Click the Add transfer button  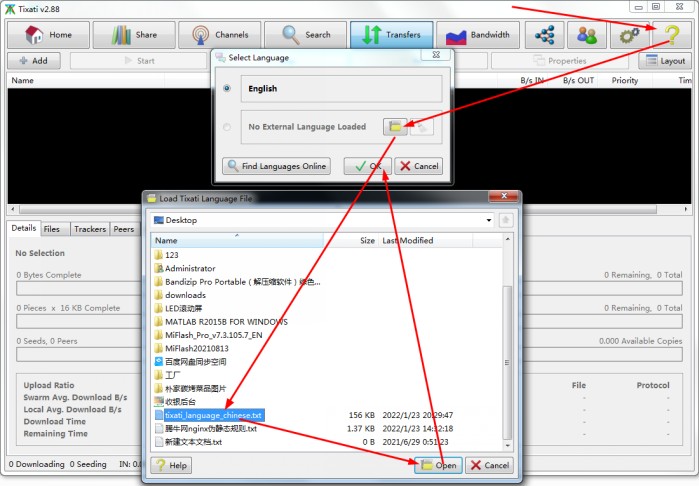[x=34, y=61]
